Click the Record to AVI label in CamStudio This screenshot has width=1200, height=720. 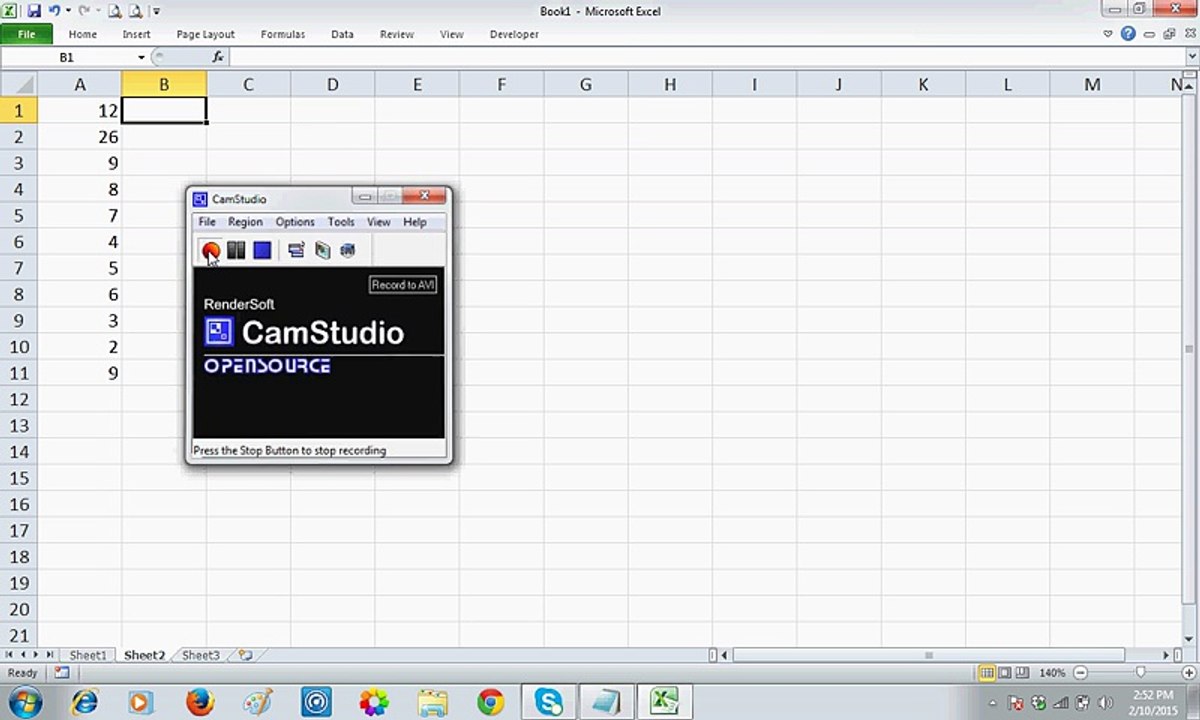[403, 285]
